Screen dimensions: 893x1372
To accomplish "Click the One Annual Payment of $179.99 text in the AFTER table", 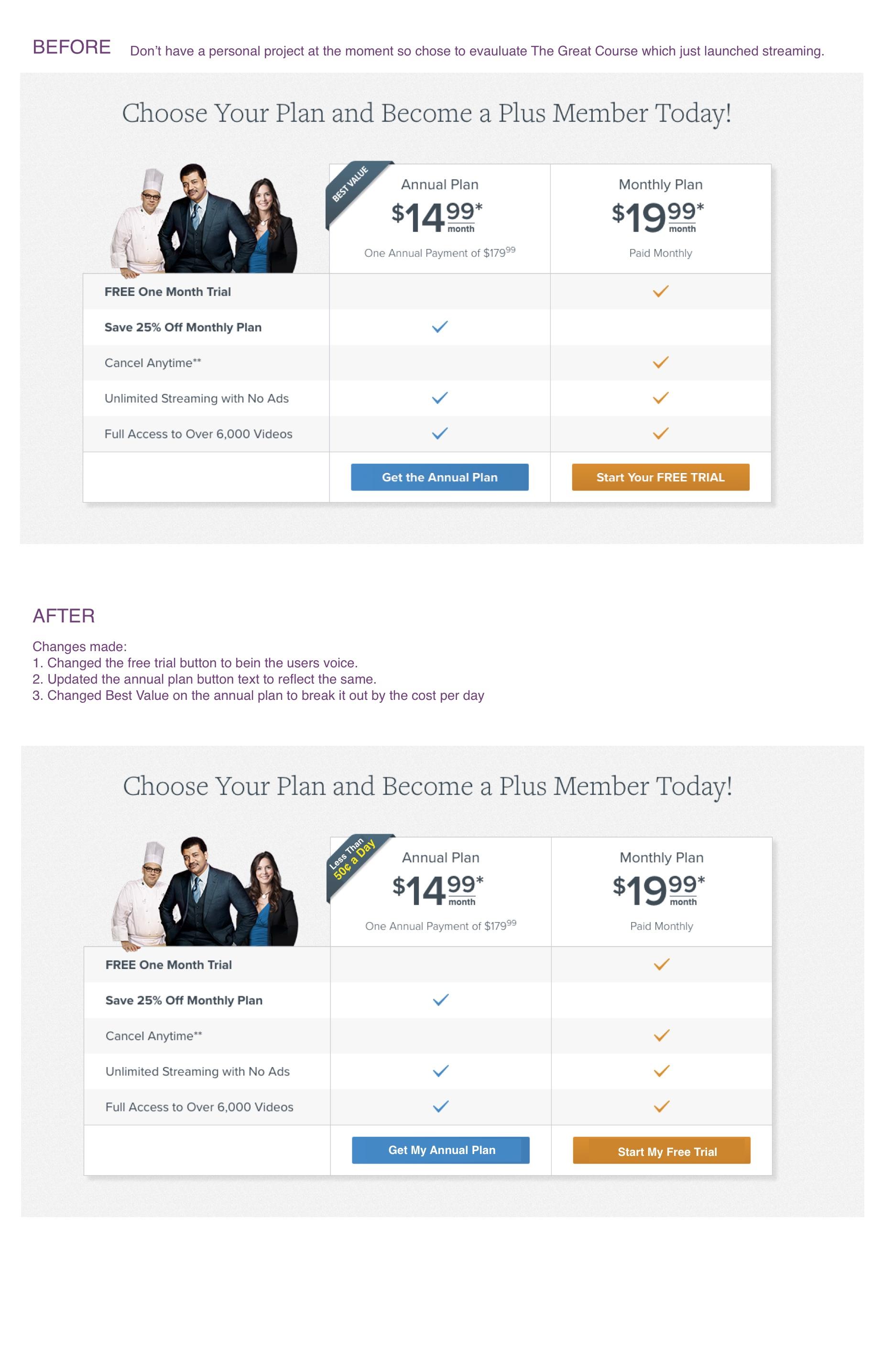I will [440, 925].
